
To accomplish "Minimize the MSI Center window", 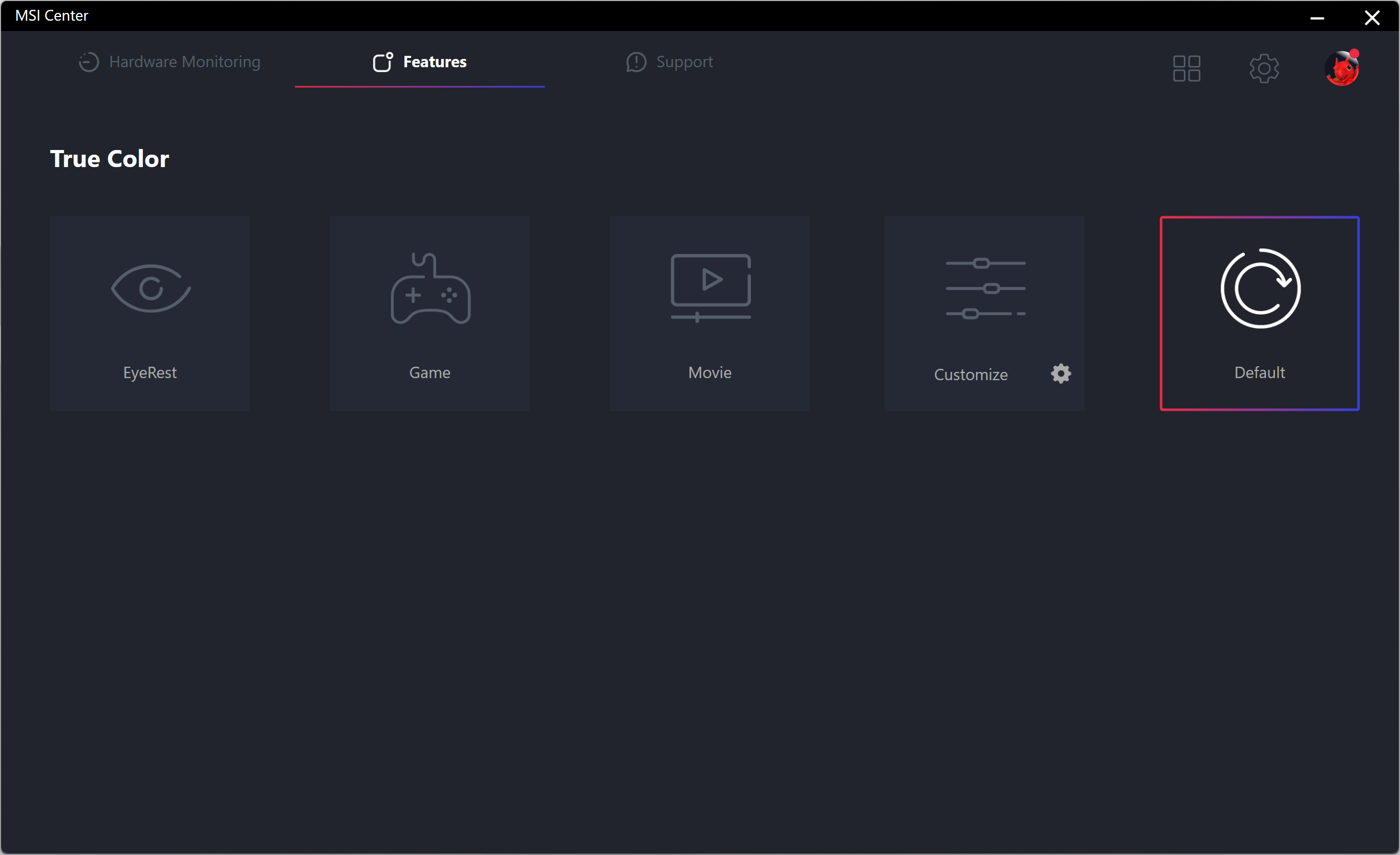I will click(x=1317, y=18).
